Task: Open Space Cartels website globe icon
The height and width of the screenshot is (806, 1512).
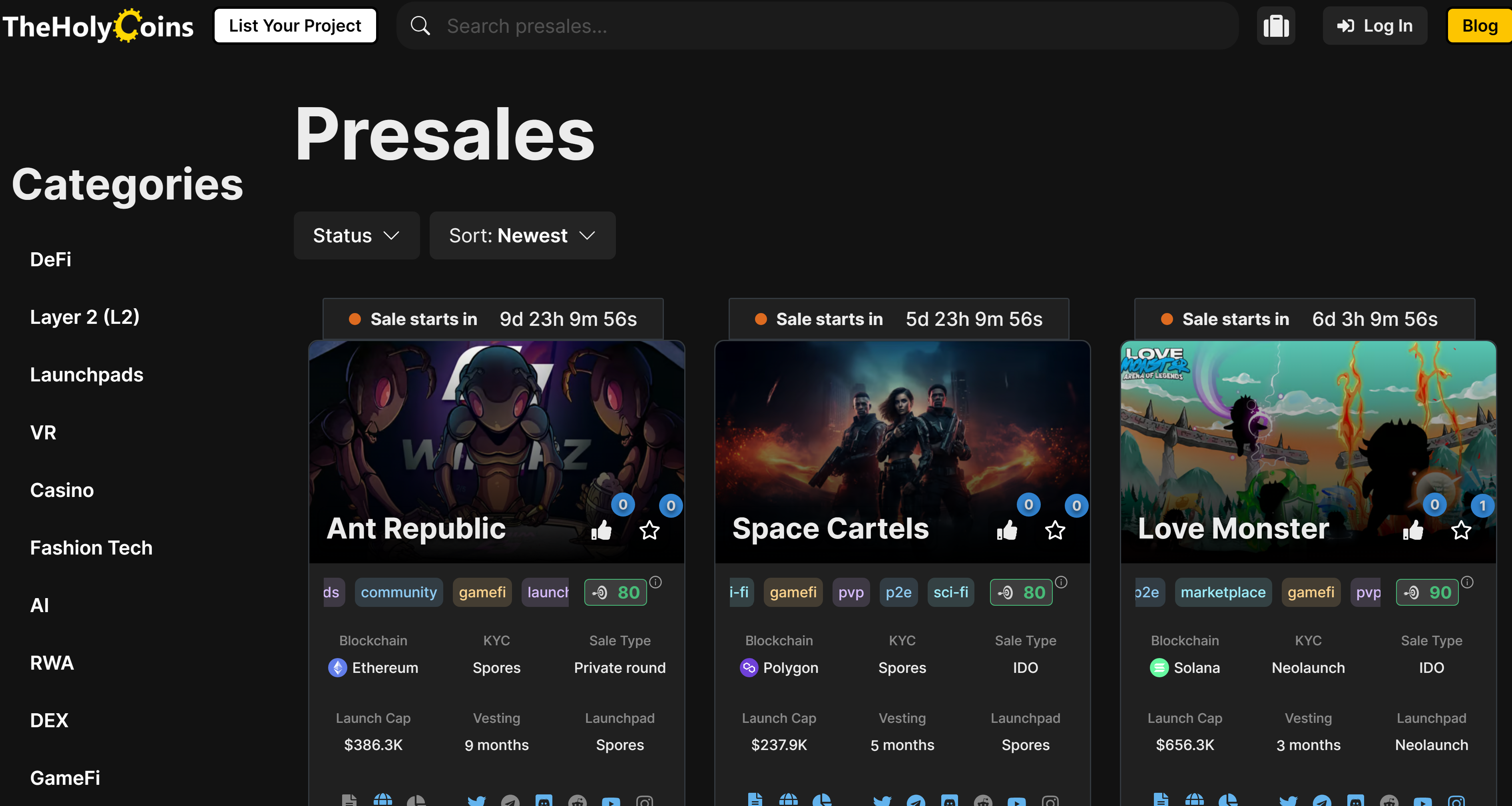Action: [x=788, y=800]
